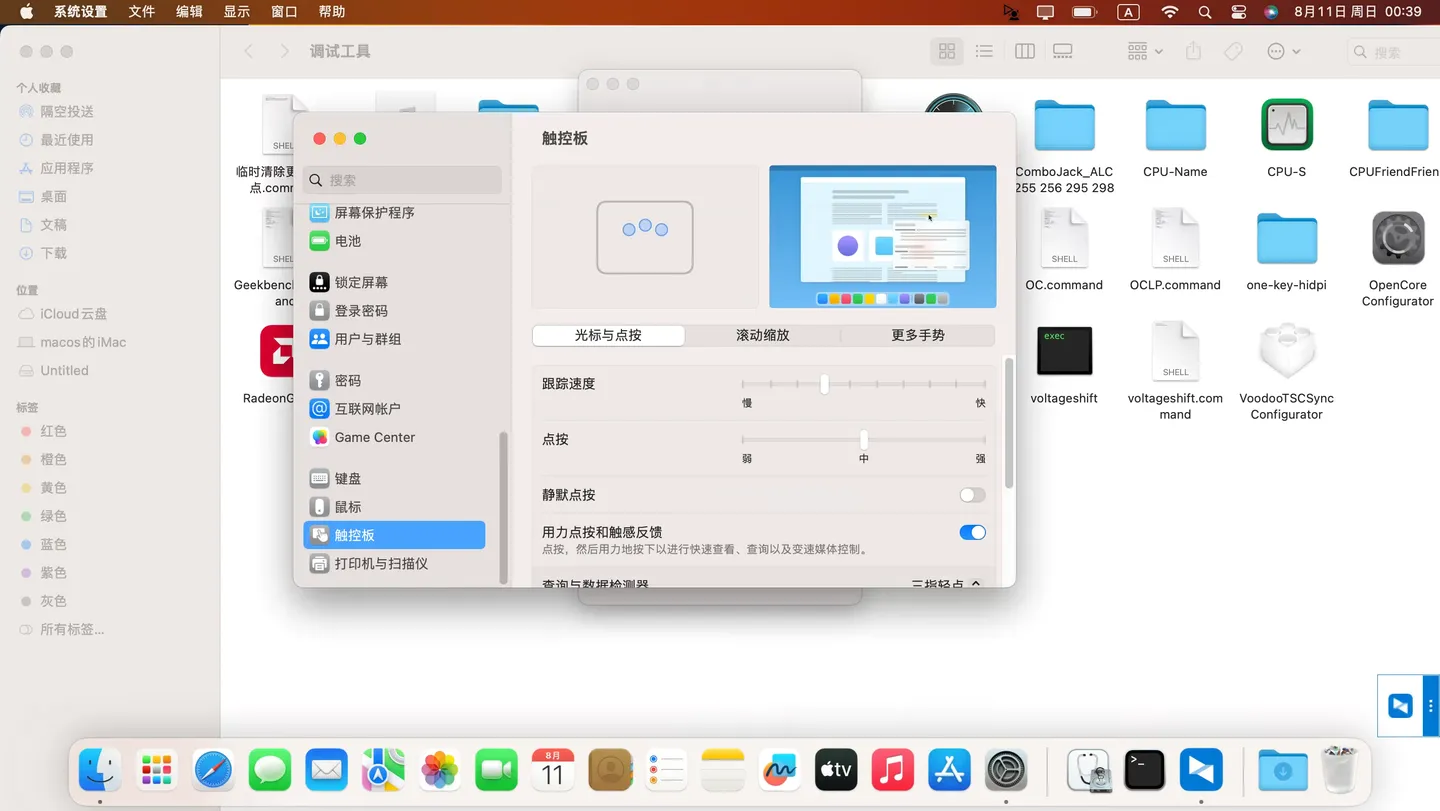1440x811 pixels.
Task: Toggle the column view in Finder toolbar
Action: click(x=1024, y=50)
